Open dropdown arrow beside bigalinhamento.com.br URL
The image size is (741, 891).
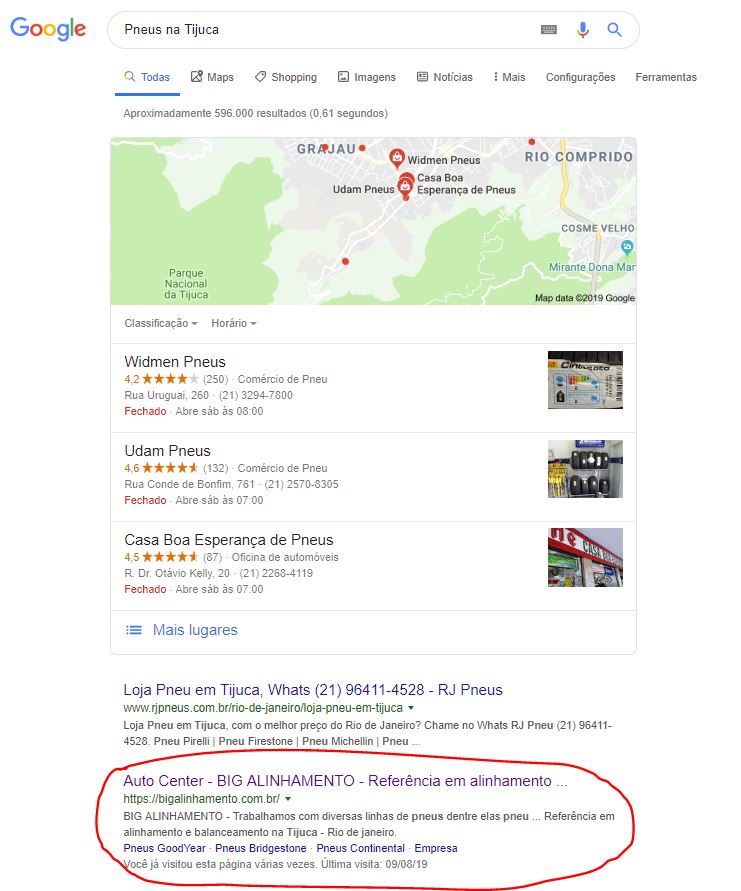coord(288,799)
